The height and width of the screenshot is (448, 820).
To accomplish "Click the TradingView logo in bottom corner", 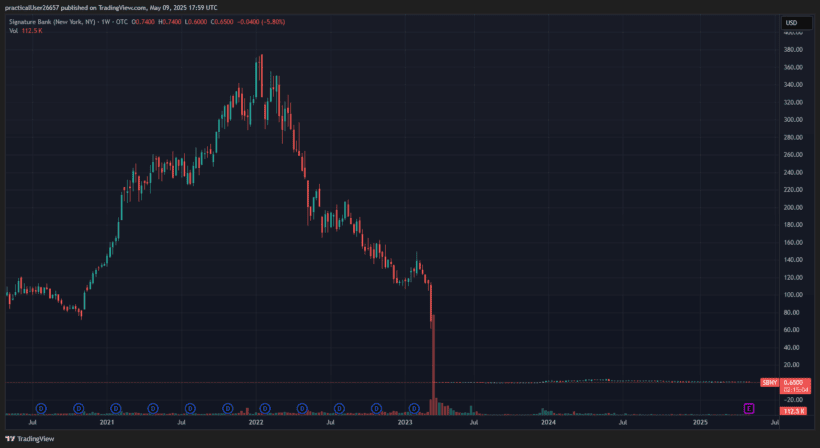I will (x=30, y=438).
